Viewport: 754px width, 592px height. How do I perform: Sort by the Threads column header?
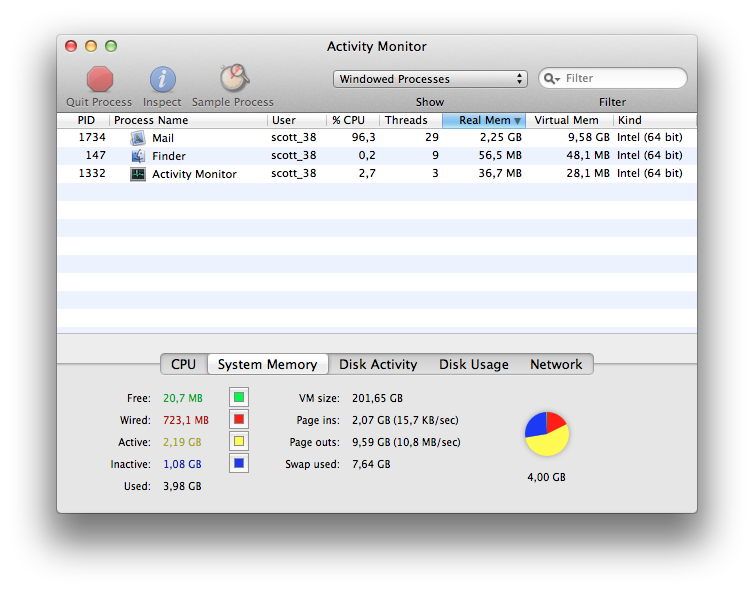(x=411, y=120)
